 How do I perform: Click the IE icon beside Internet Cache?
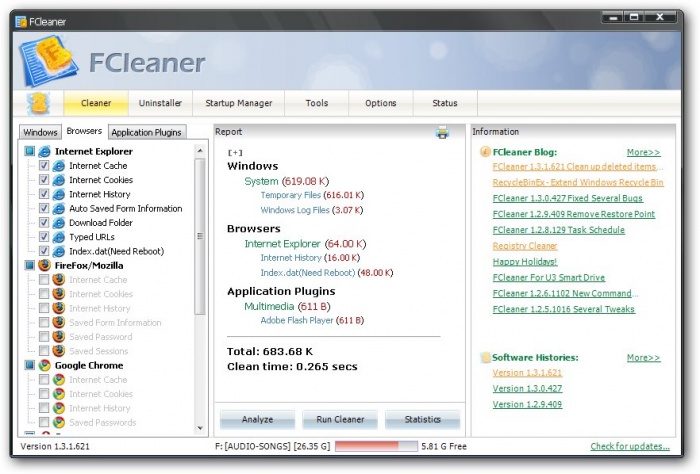(x=58, y=166)
